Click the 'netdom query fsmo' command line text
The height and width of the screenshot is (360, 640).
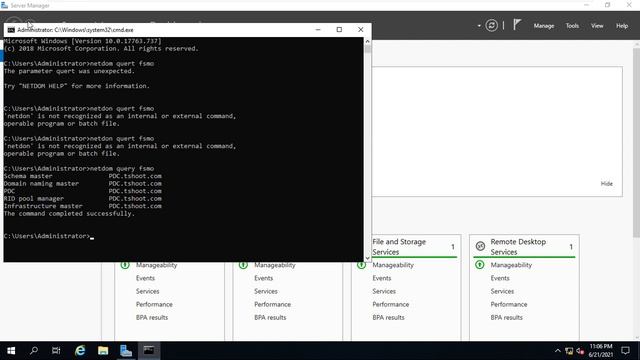122,168
